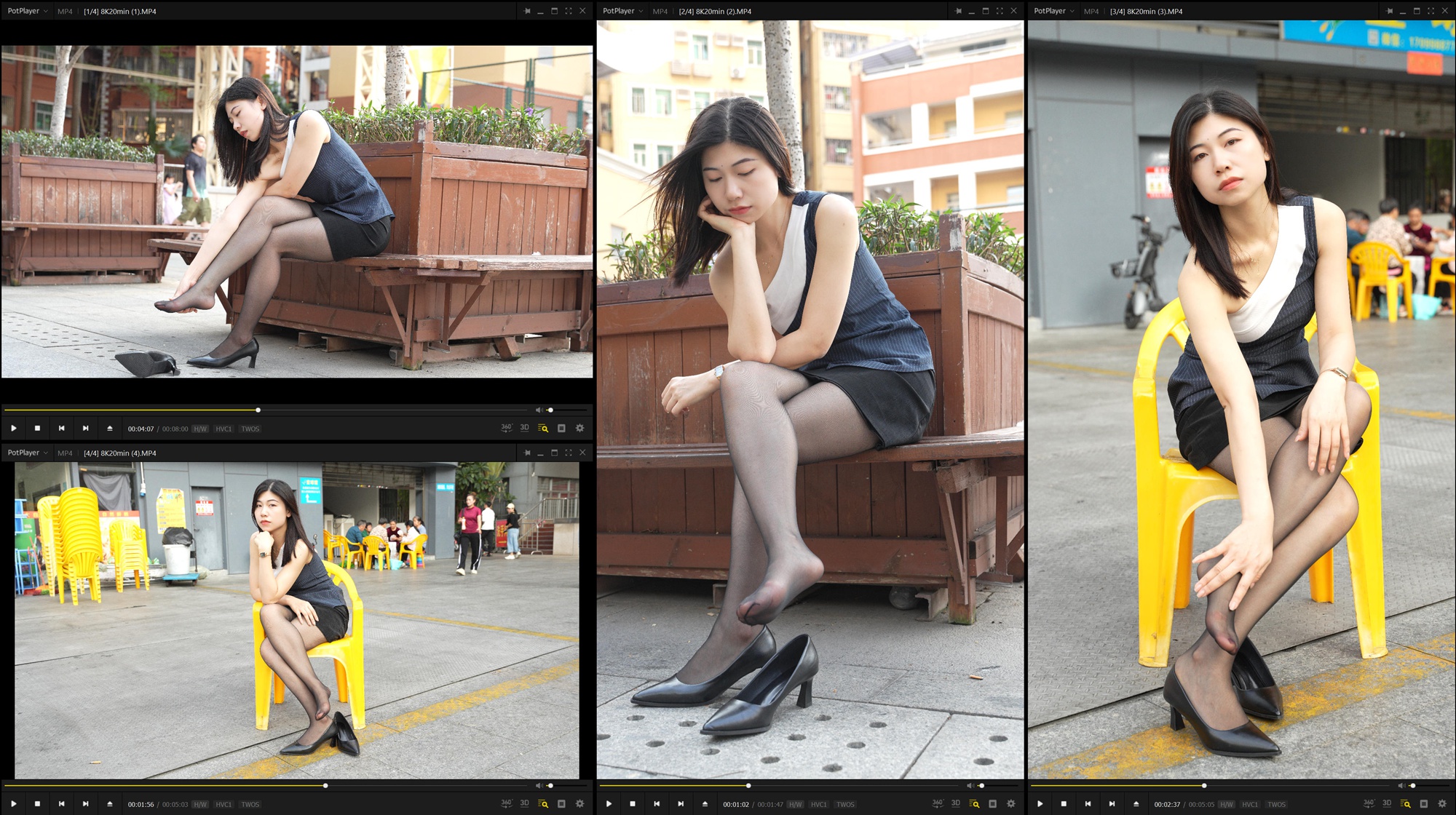1456x815 pixels.
Task: Toggle 3D mode in the 8K20min (4).MP4 player
Action: click(524, 804)
